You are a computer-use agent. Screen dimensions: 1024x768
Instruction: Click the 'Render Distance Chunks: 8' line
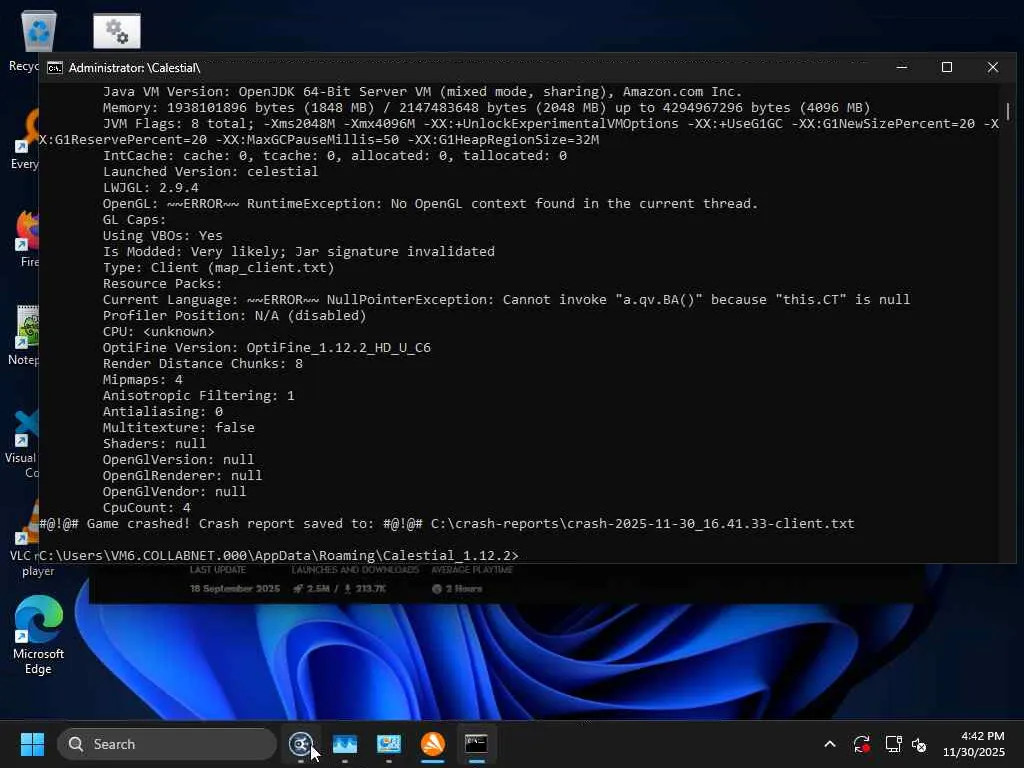(x=202, y=364)
